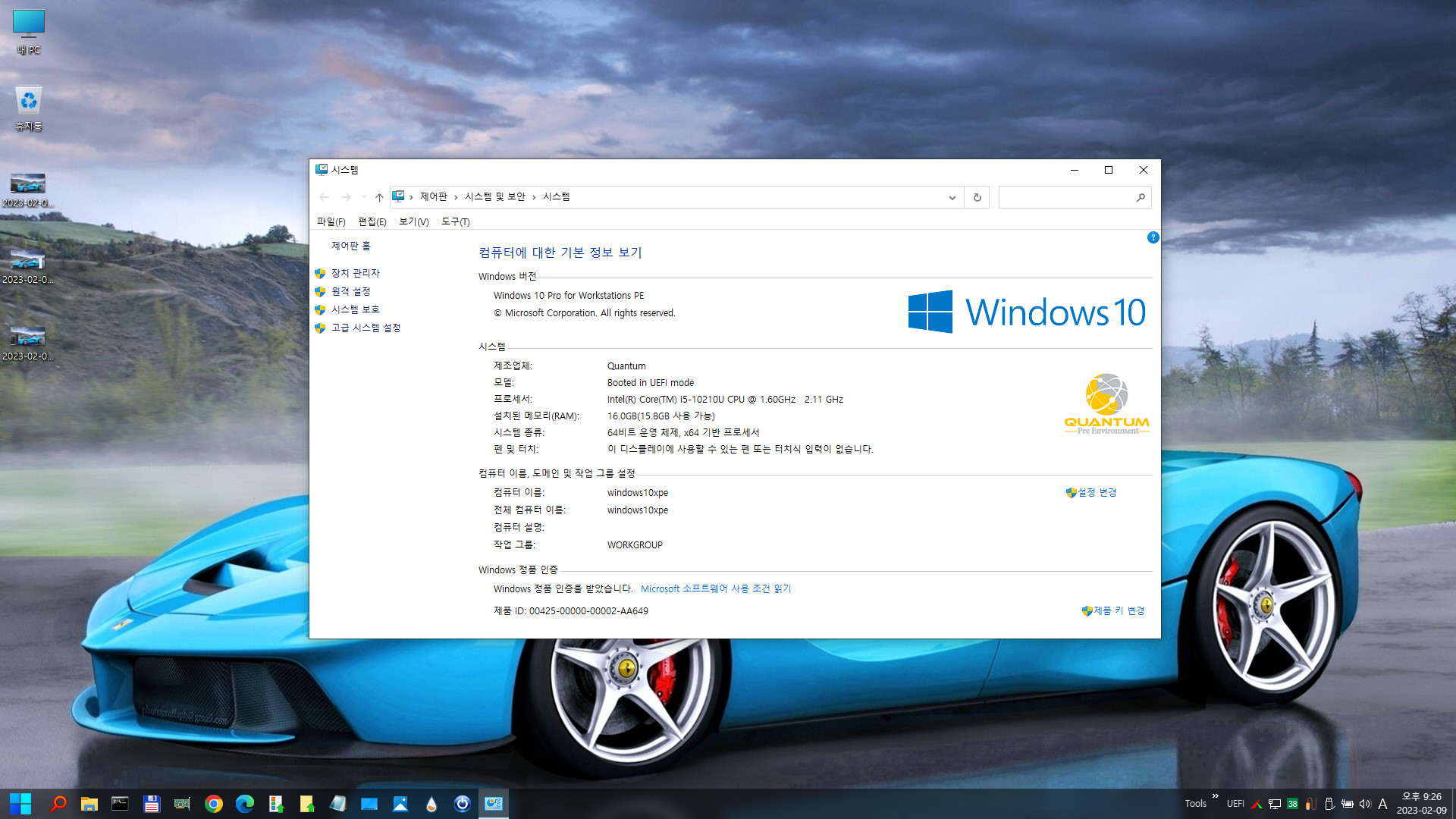
Task: Open 장치 관리자 link
Action: (355, 273)
